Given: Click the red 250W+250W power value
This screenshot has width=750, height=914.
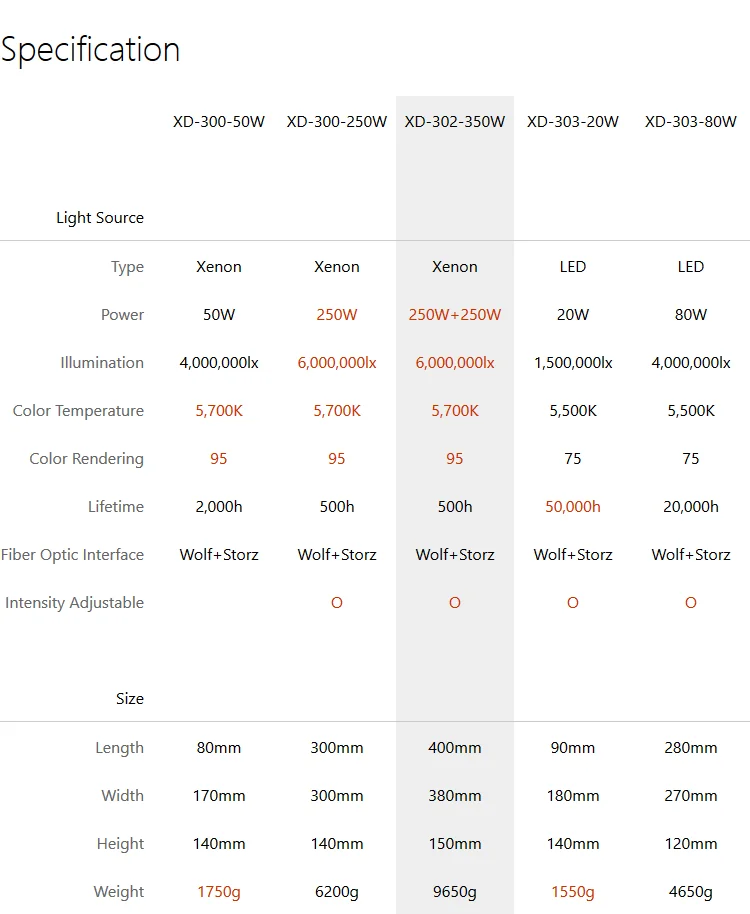Looking at the screenshot, I should [455, 315].
